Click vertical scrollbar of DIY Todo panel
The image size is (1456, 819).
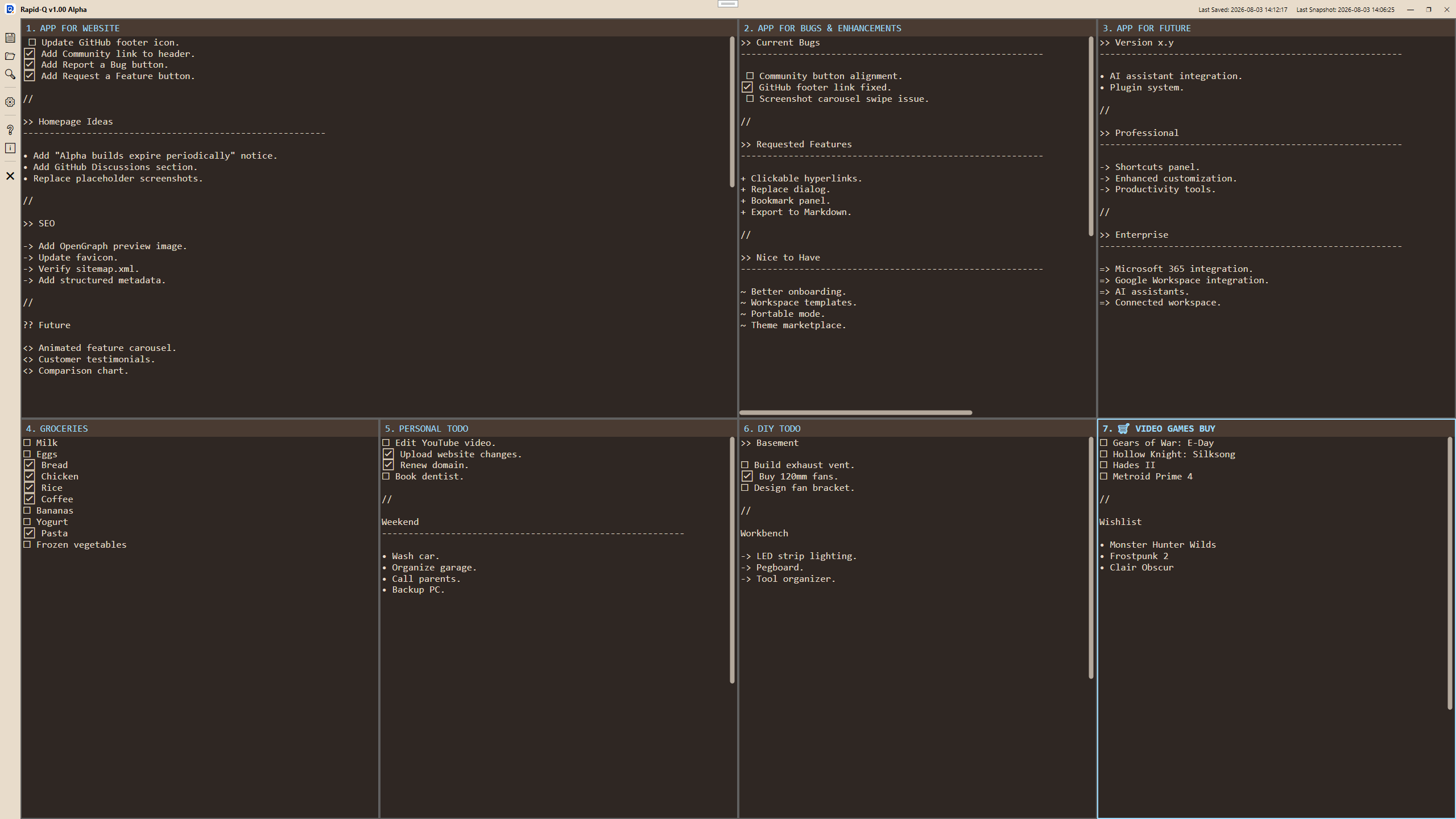(1091, 558)
